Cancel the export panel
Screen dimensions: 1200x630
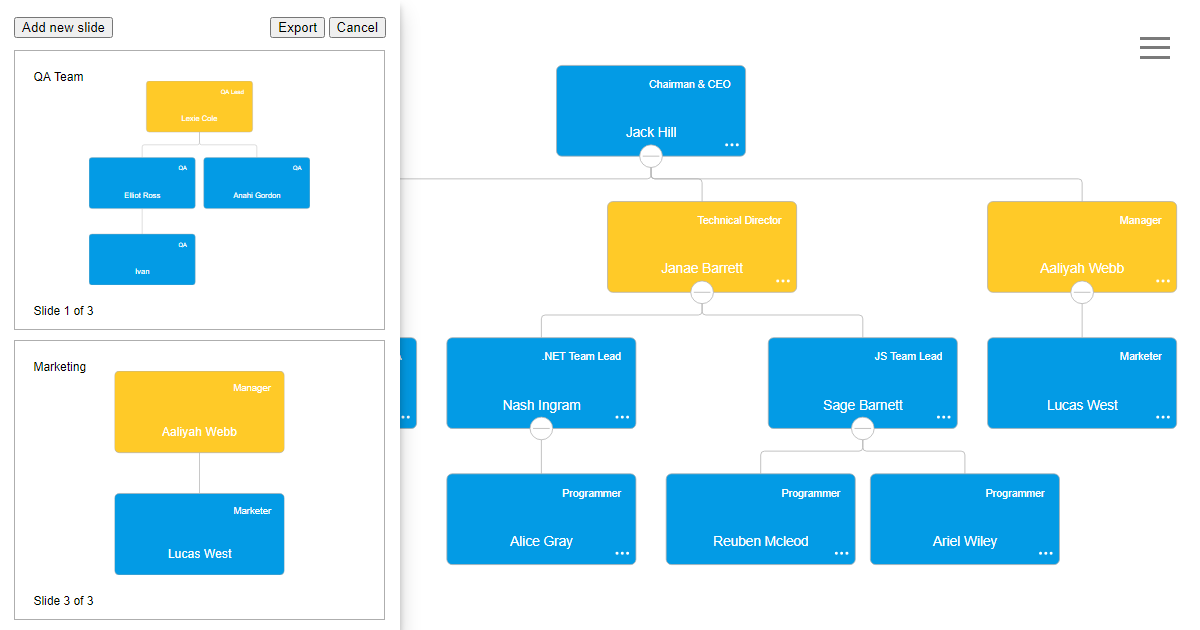click(357, 27)
